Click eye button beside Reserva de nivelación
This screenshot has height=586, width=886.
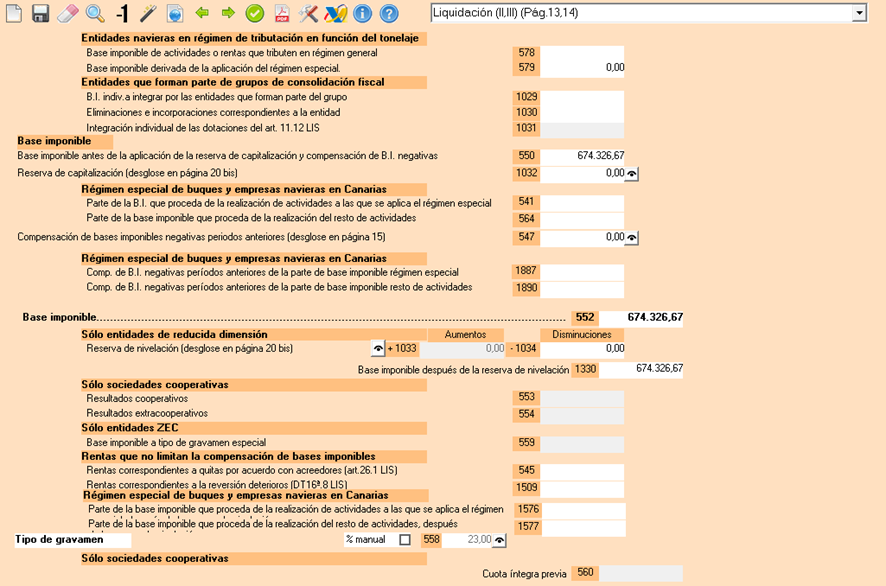pyautogui.click(x=378, y=349)
